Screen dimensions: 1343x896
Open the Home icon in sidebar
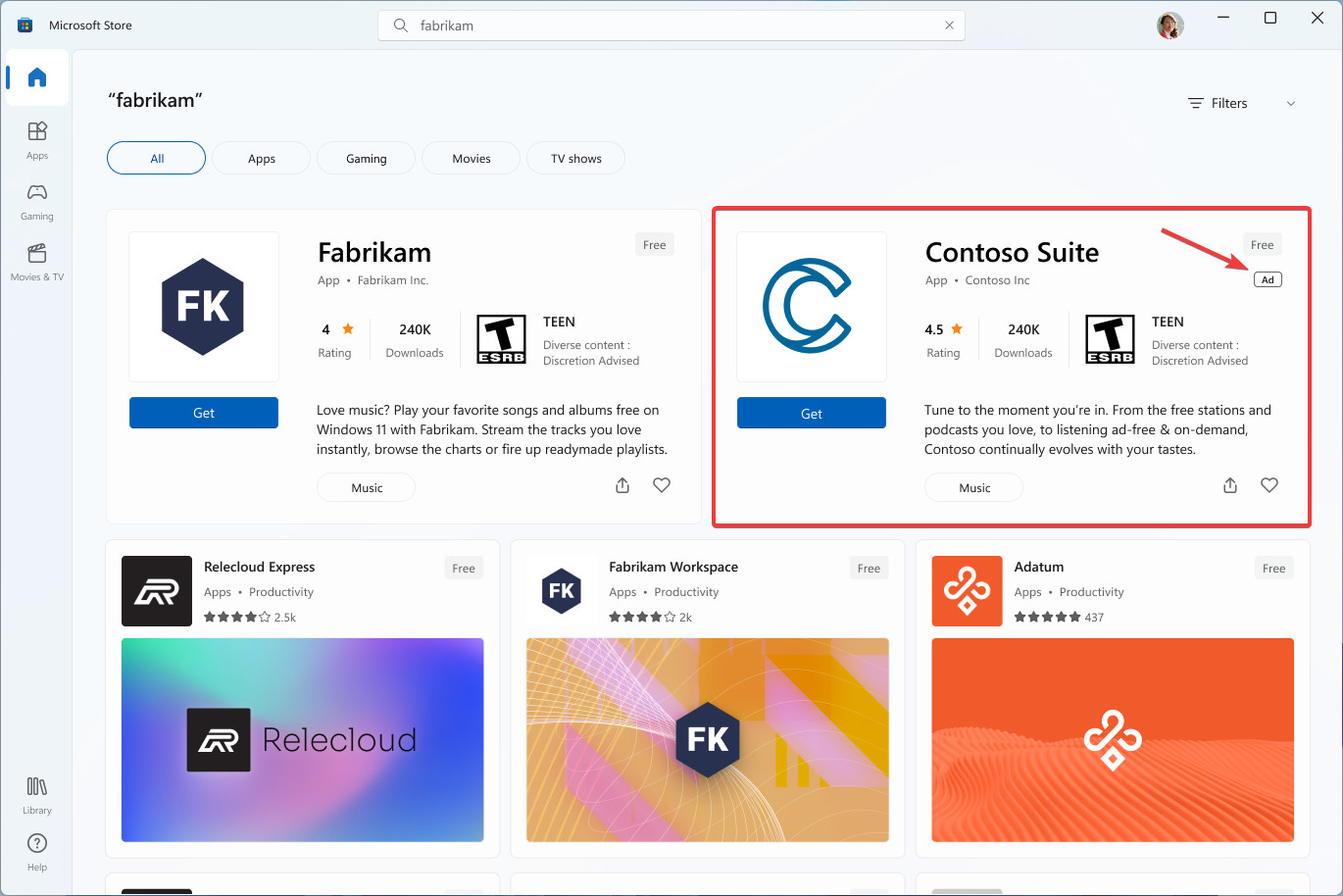point(37,77)
